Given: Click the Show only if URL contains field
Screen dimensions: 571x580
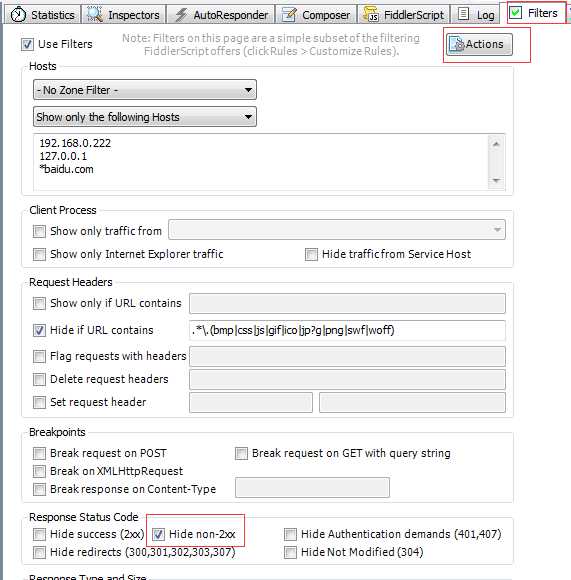Looking at the screenshot, I should click(347, 304).
